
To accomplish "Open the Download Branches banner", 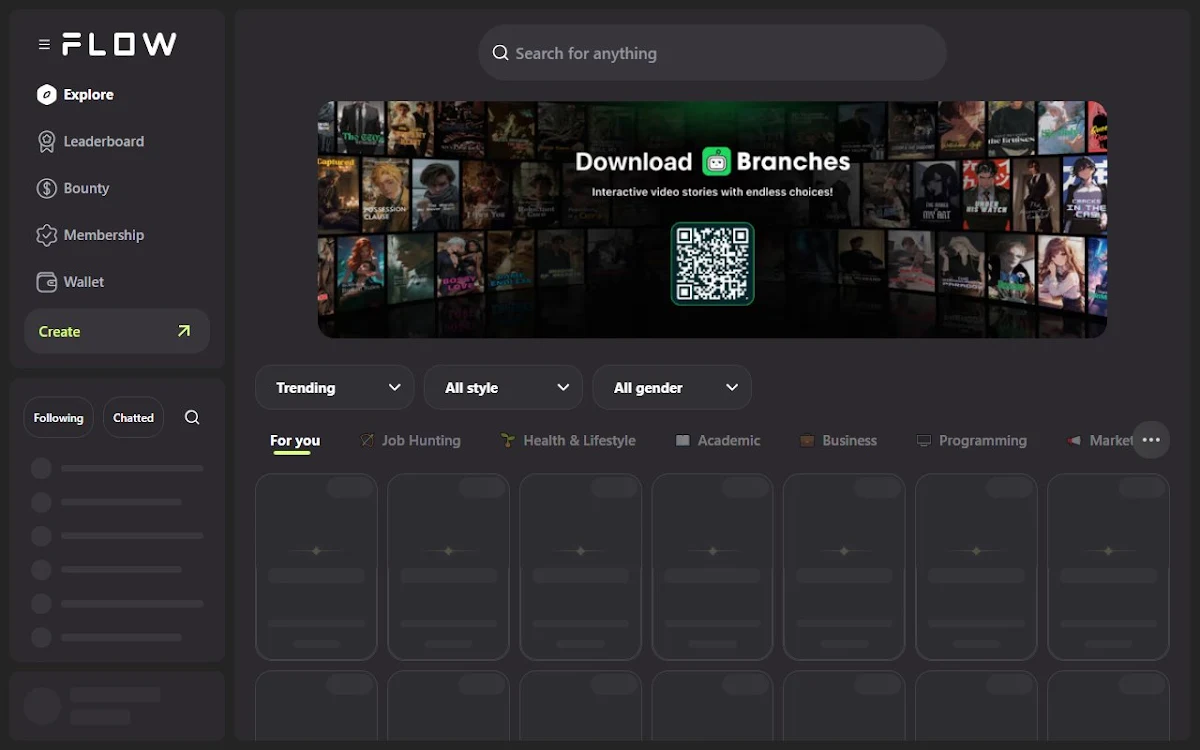I will point(712,219).
